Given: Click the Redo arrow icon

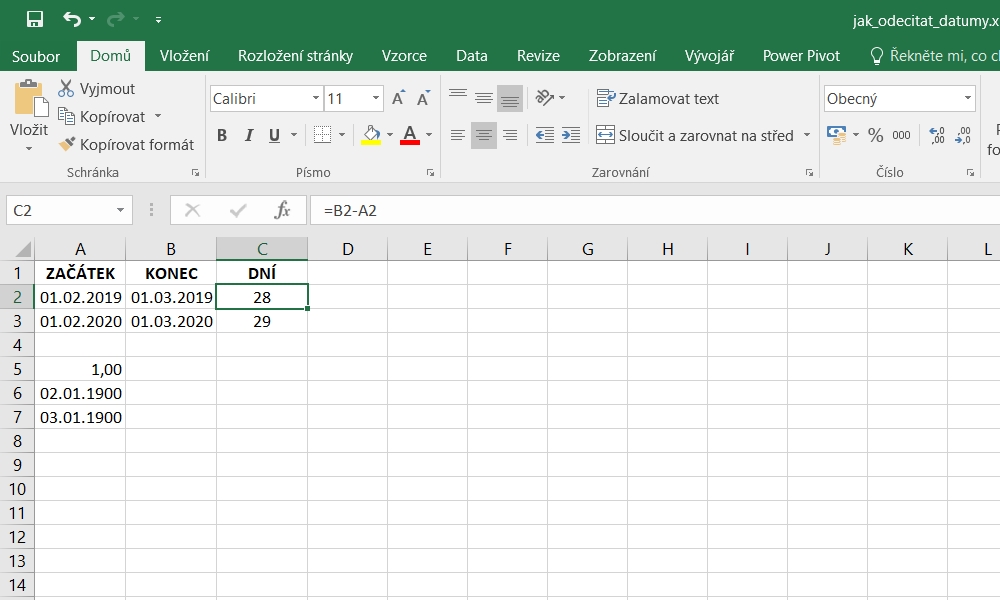Looking at the screenshot, I should 115,19.
